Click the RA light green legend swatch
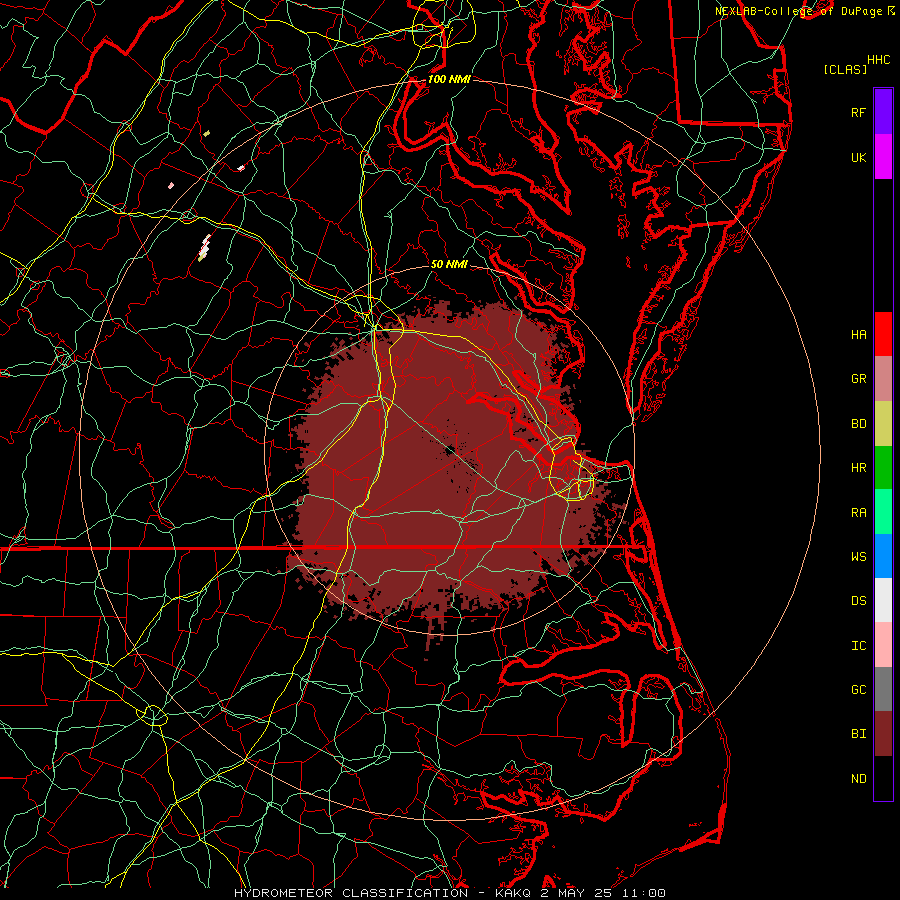900x900 pixels. tap(883, 512)
